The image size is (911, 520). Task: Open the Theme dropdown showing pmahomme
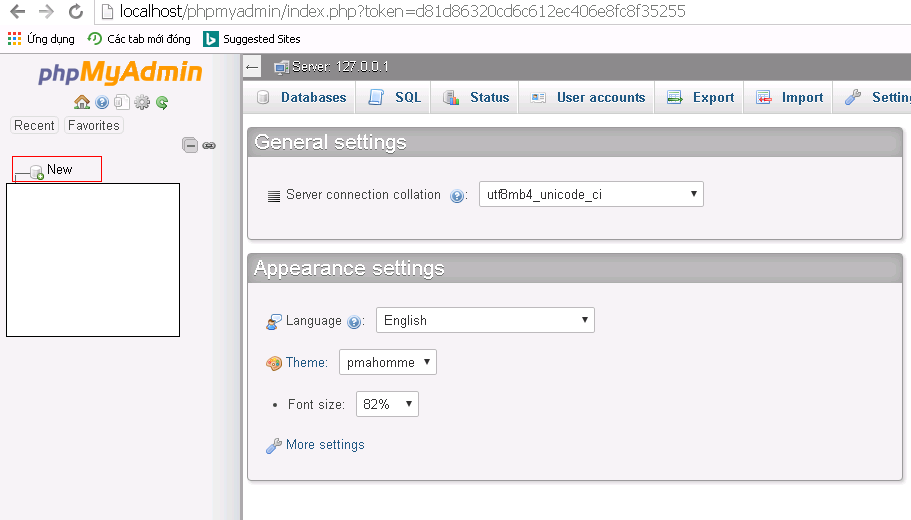388,362
